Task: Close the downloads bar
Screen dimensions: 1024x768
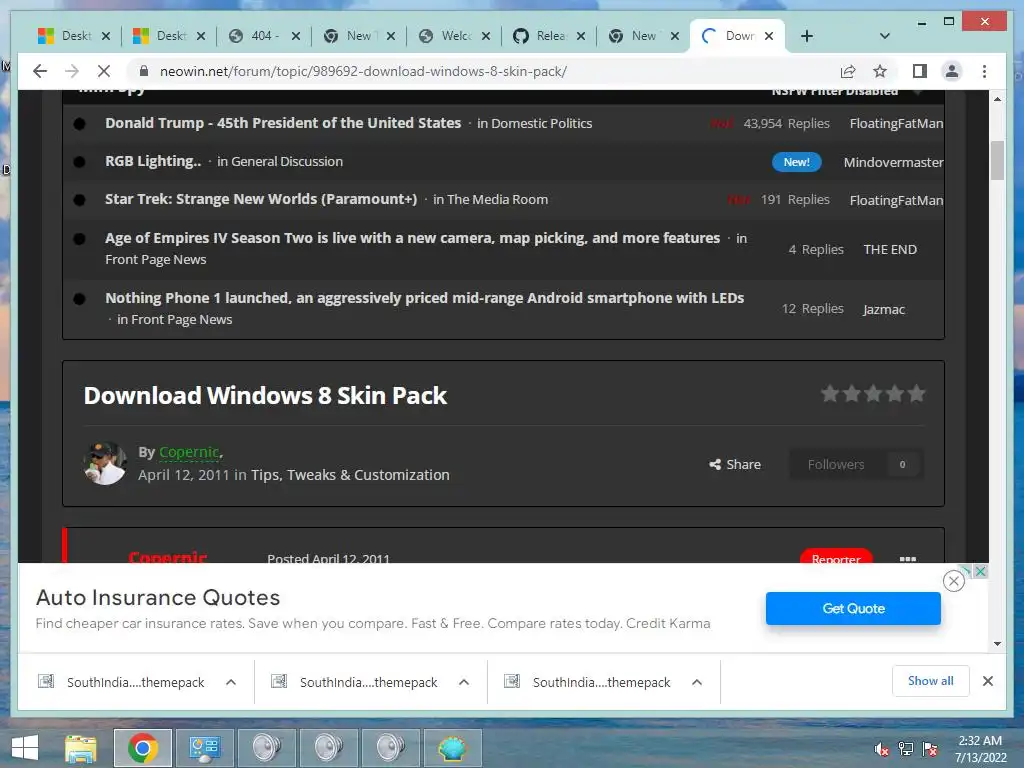Action: [x=988, y=681]
